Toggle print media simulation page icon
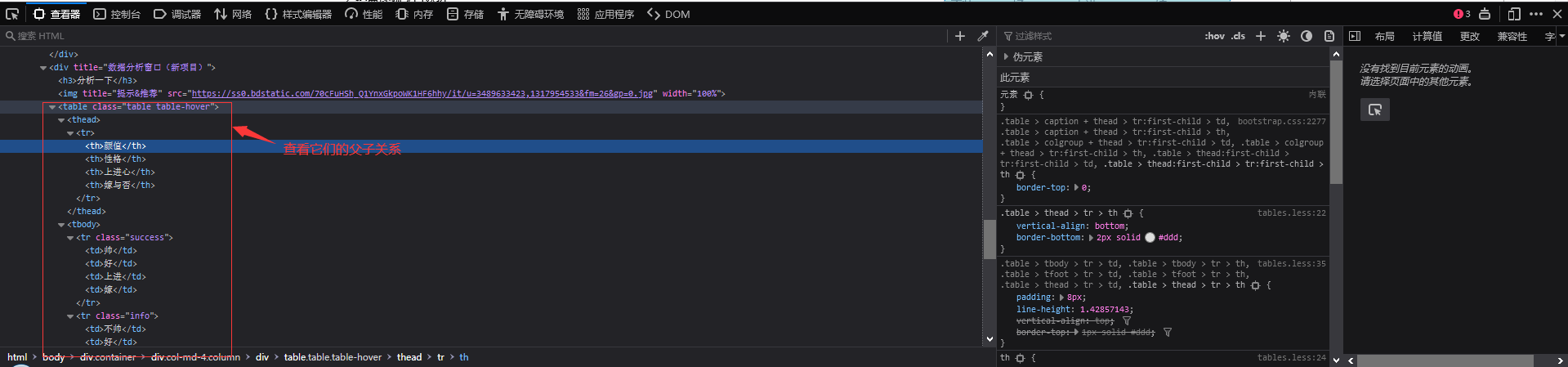This screenshot has width=1568, height=367. (x=1329, y=36)
